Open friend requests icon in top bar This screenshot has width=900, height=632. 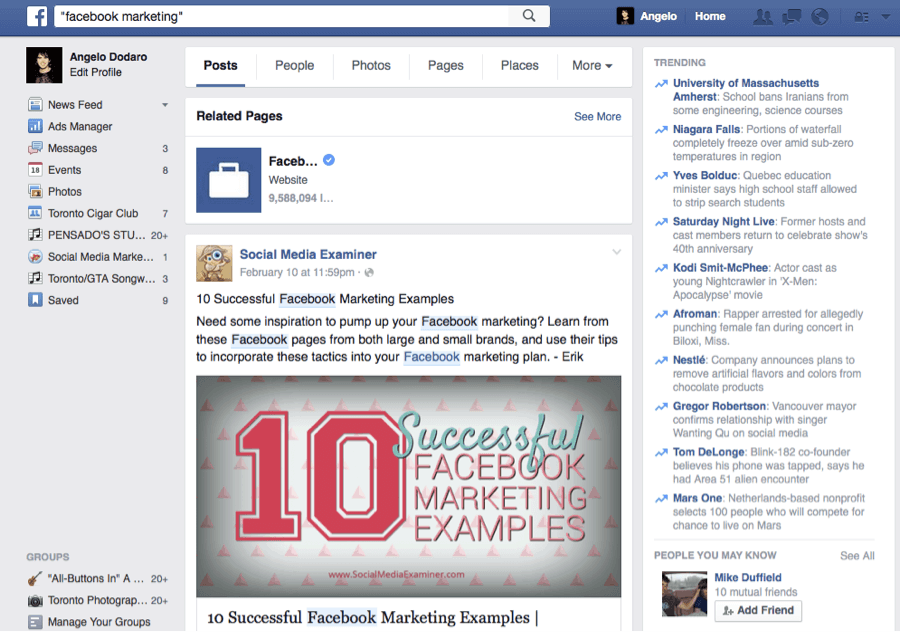763,17
